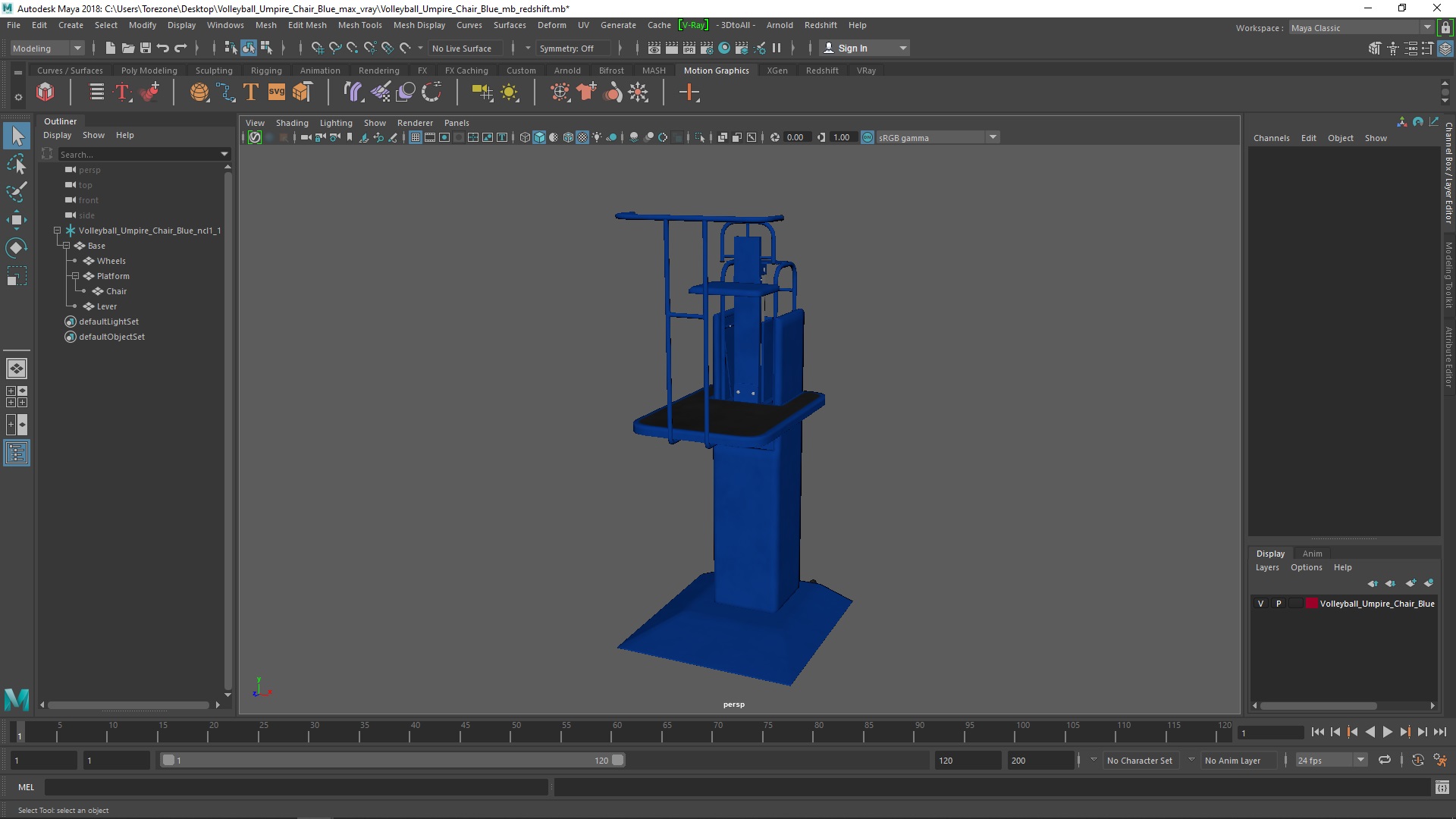Image resolution: width=1456 pixels, height=819 pixels.
Task: Open the Script Editor icon
Action: [1442, 787]
